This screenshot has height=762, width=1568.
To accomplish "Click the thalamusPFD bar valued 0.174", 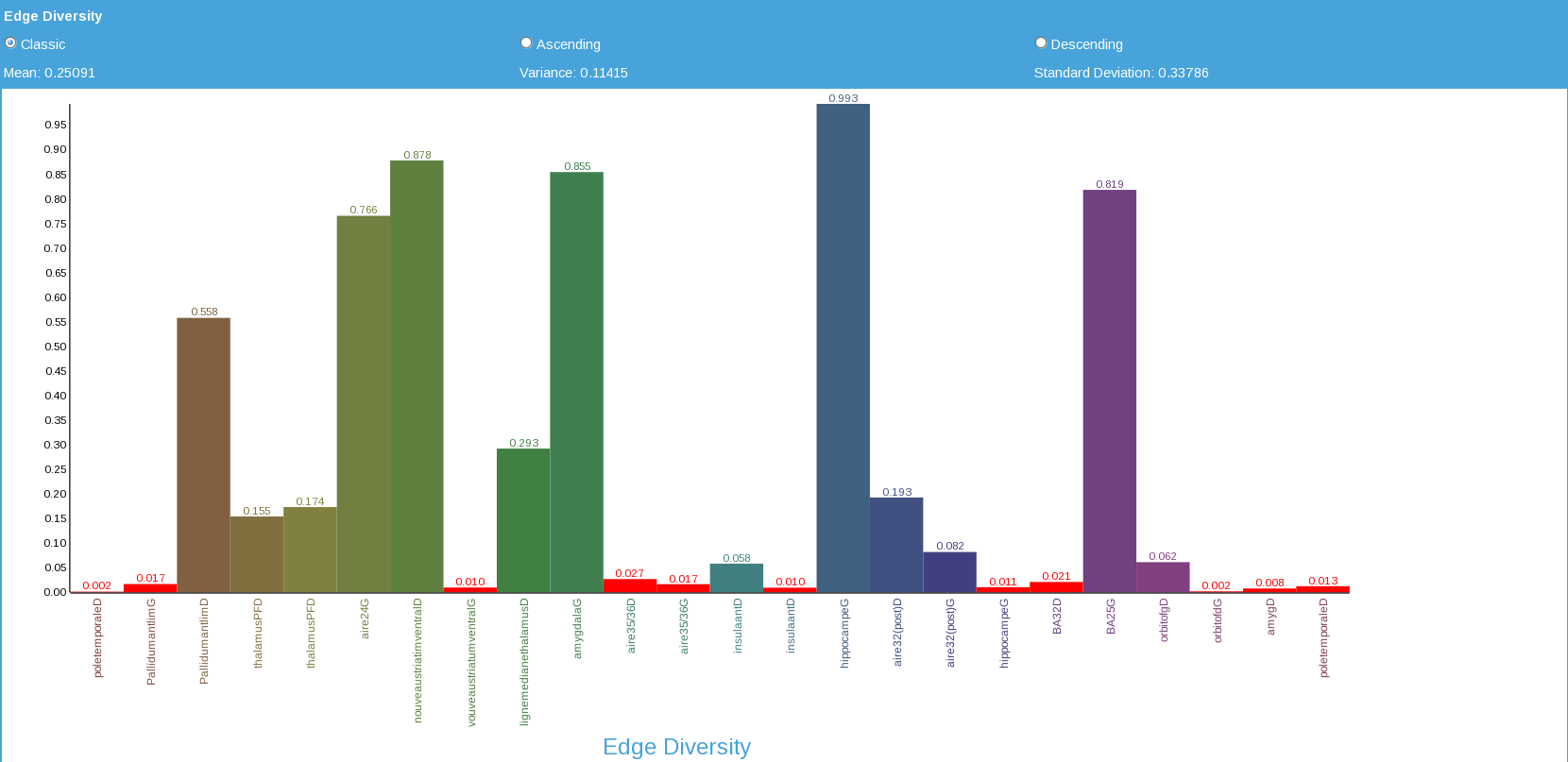I will (310, 550).
